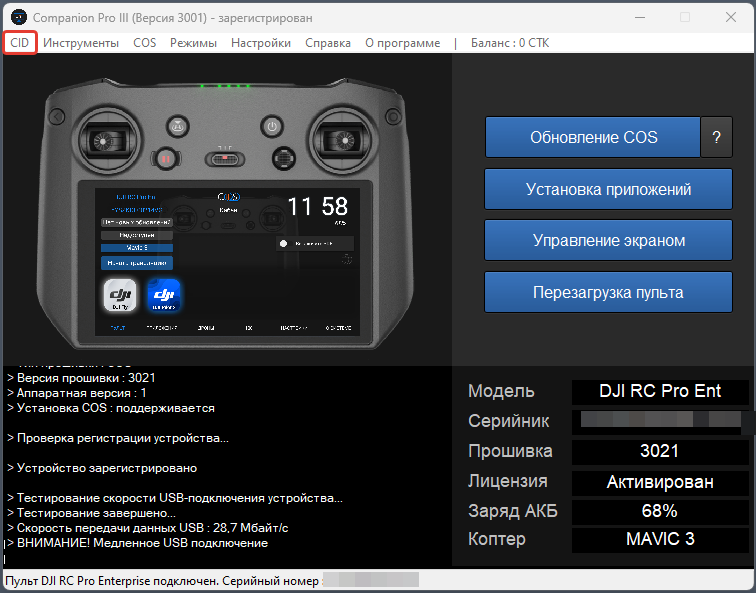Open the О программе menu
Viewport: 756px width, 593px height.
[x=403, y=43]
